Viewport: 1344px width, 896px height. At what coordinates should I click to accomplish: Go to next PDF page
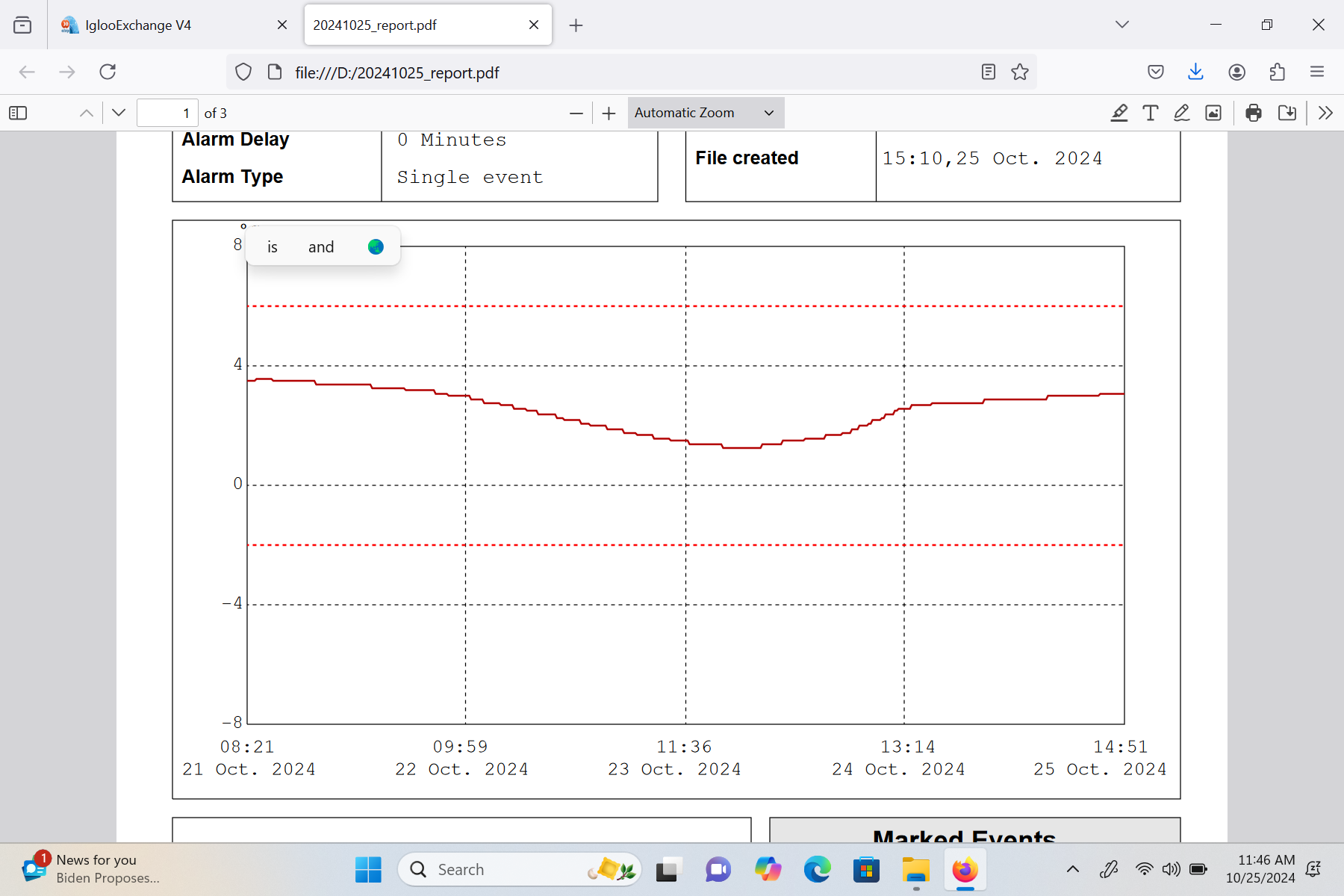pyautogui.click(x=119, y=113)
